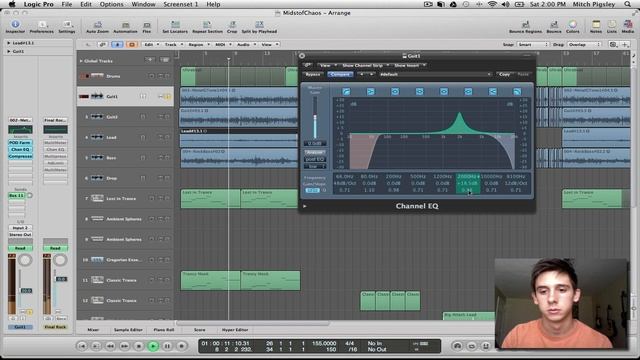Expand the Guit1 track parameters in Inspector

click(x=9, y=51)
